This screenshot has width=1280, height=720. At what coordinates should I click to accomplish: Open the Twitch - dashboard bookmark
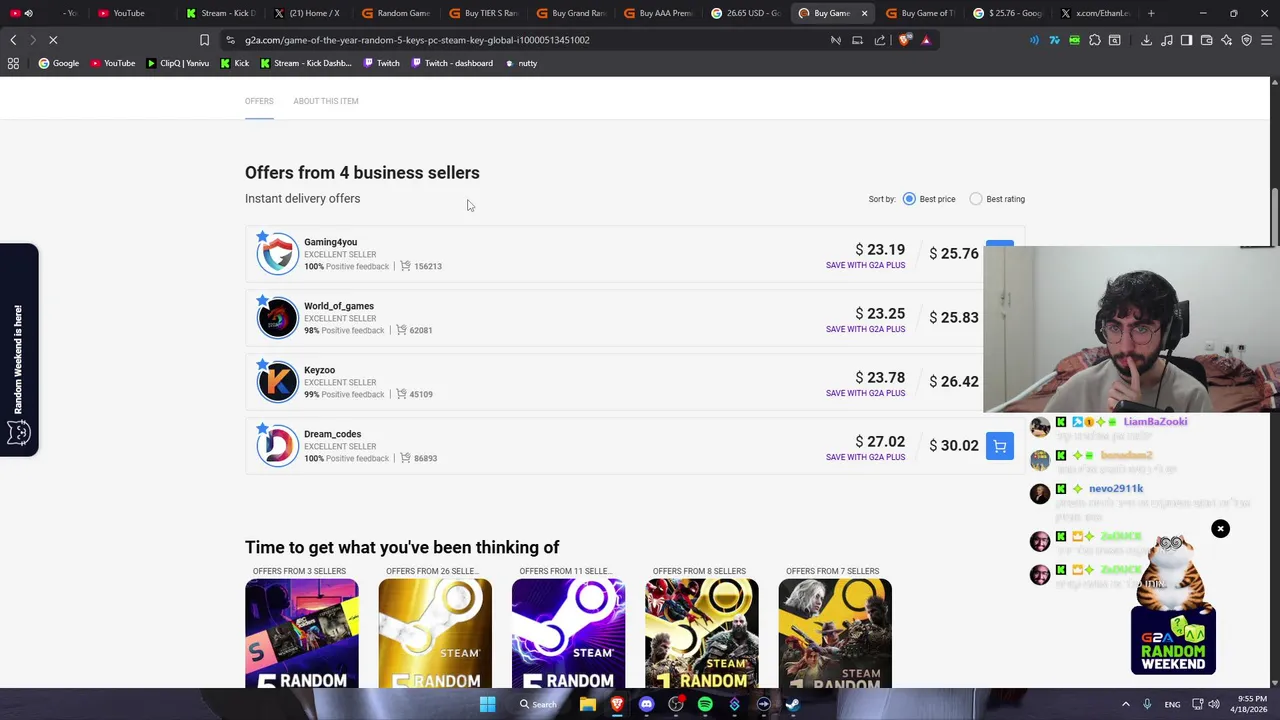451,63
